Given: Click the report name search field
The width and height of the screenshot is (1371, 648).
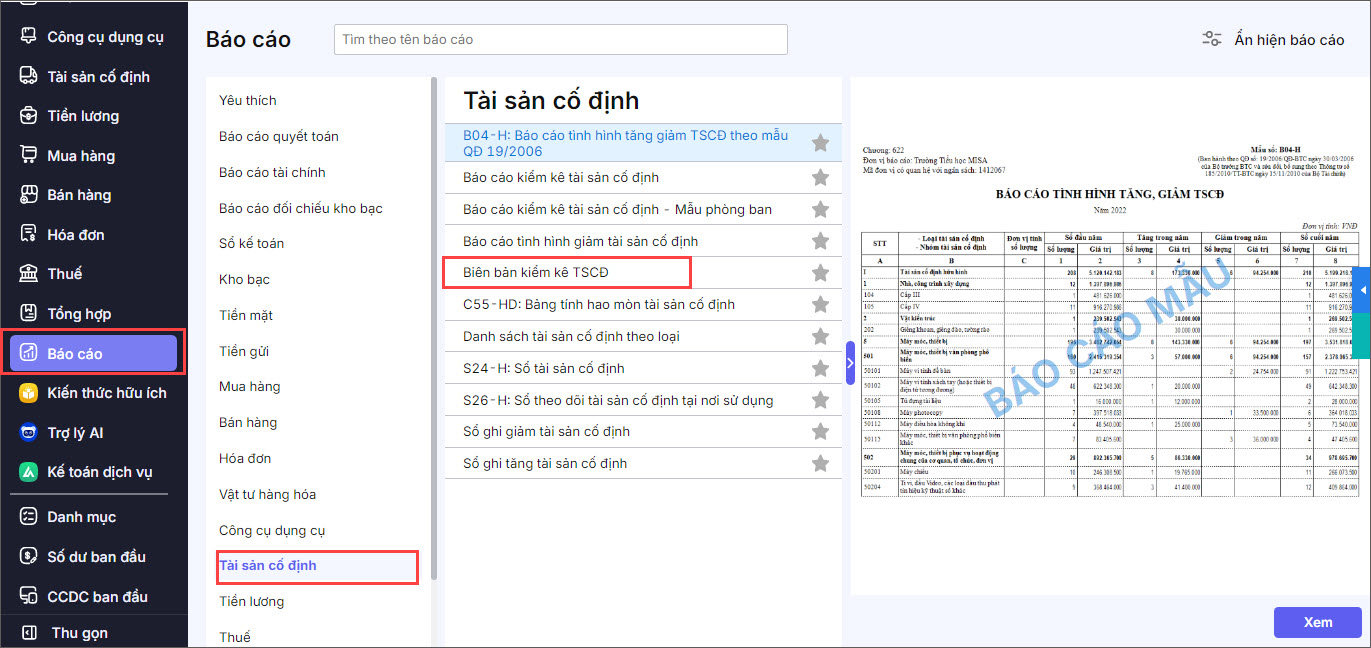Looking at the screenshot, I should pyautogui.click(x=560, y=40).
